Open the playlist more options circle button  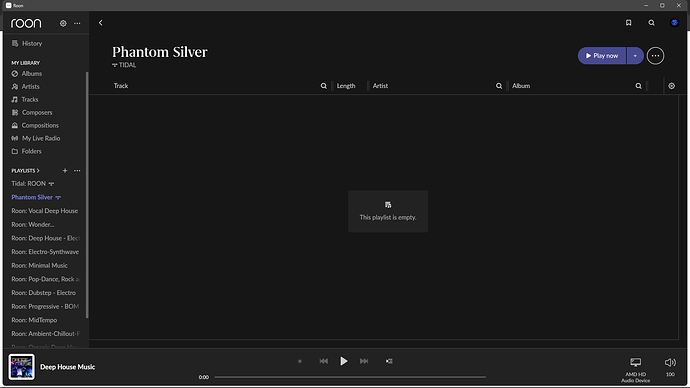click(655, 56)
